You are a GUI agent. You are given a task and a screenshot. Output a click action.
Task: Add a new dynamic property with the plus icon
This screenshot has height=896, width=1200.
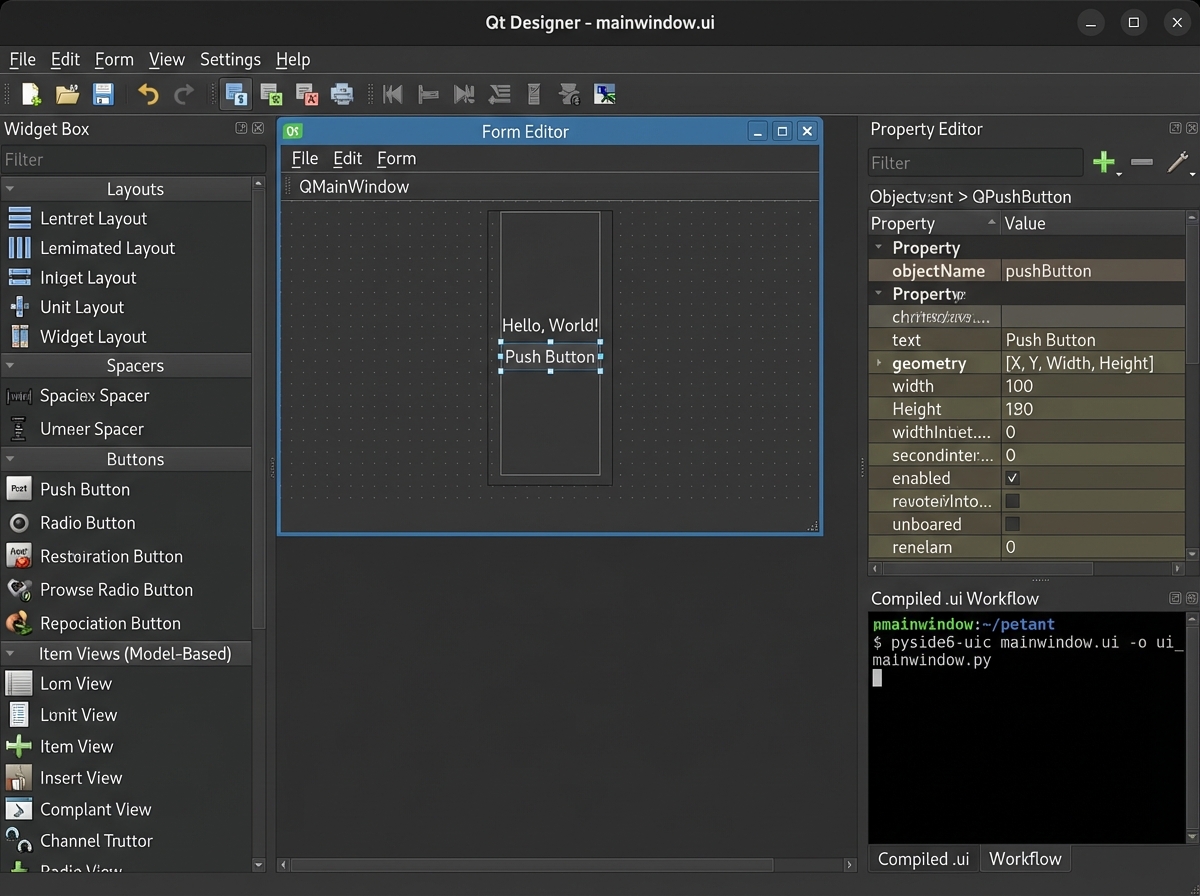click(1103, 162)
